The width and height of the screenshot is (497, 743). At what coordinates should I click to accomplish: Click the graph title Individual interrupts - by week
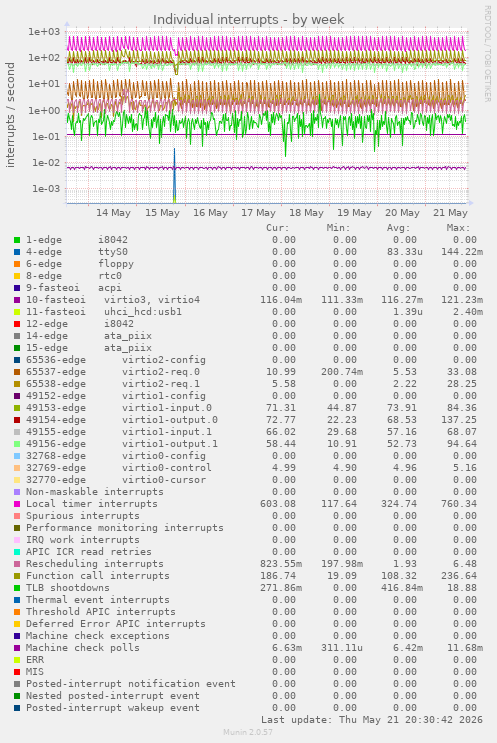click(x=248, y=19)
